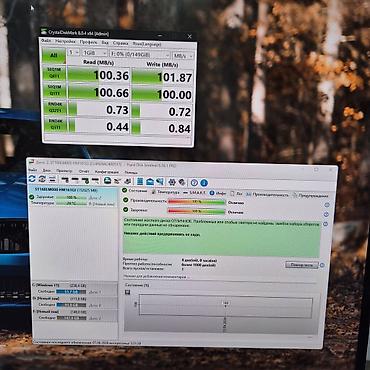Image resolution: width=370 pixels, height=370 pixels.
Task: Run the RND4K Q32T1 test in CrystalDiskMark
Action: click(x=55, y=108)
